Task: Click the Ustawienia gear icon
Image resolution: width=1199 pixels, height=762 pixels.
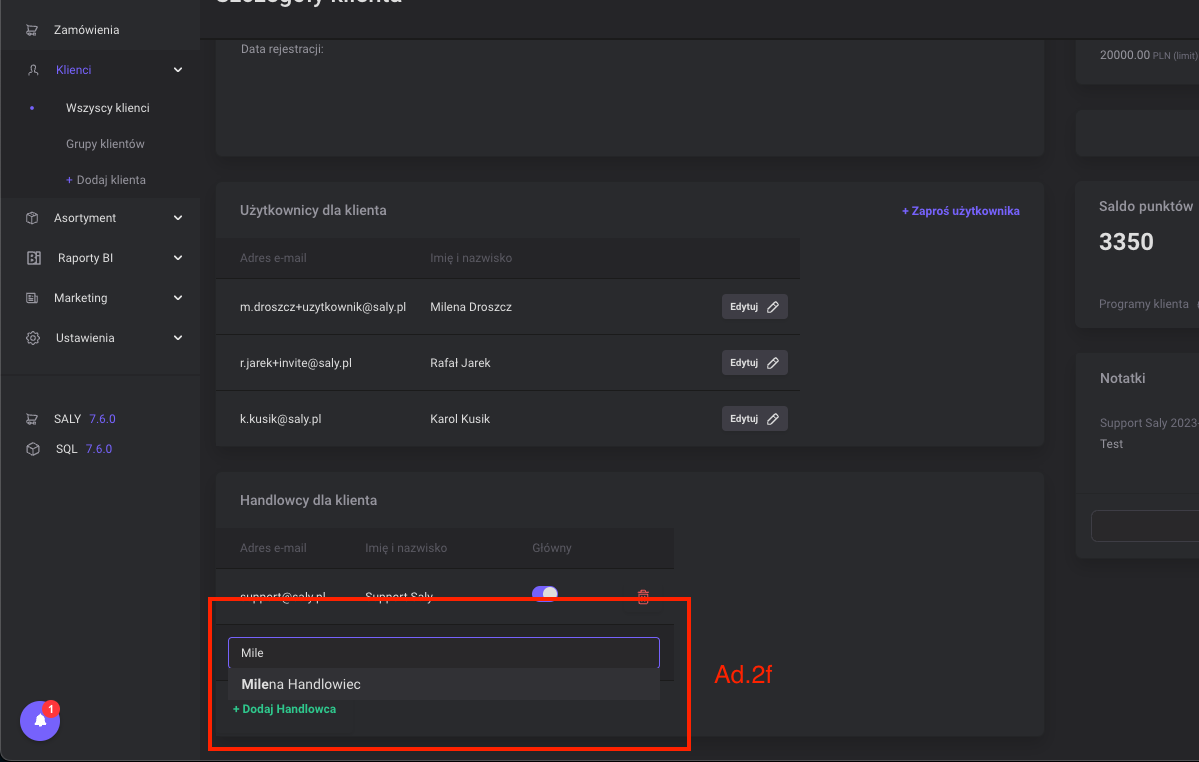Action: pos(32,338)
